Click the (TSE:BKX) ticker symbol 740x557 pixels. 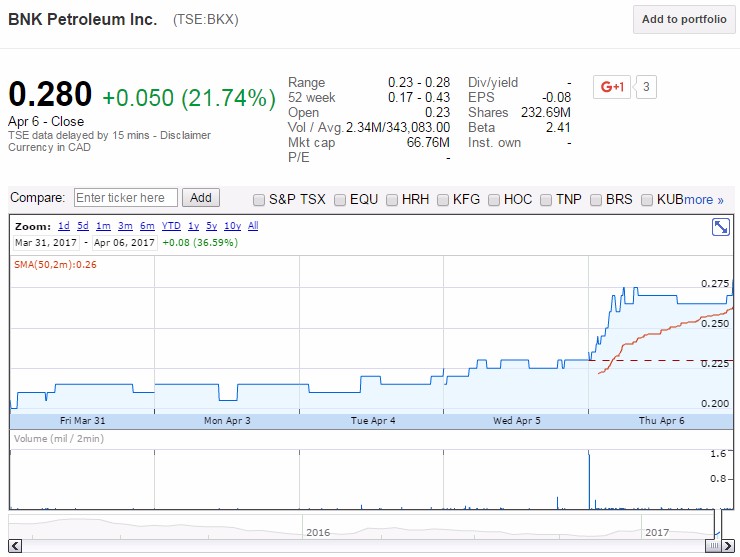click(x=205, y=19)
